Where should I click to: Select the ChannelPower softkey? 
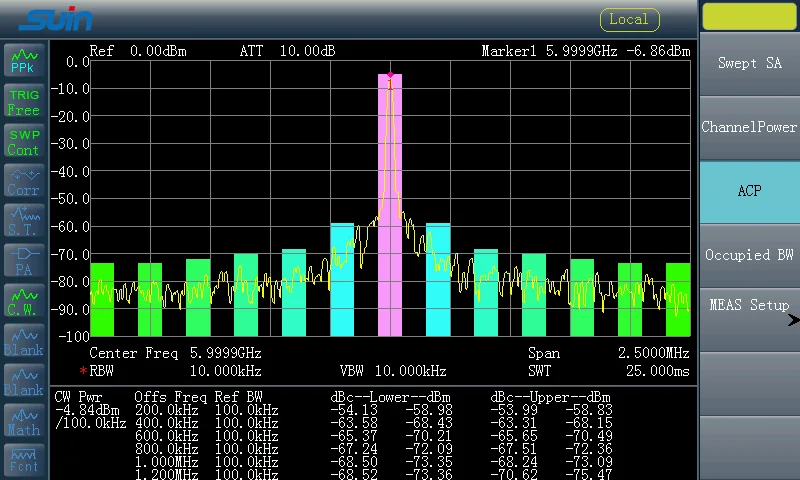pyautogui.click(x=749, y=127)
